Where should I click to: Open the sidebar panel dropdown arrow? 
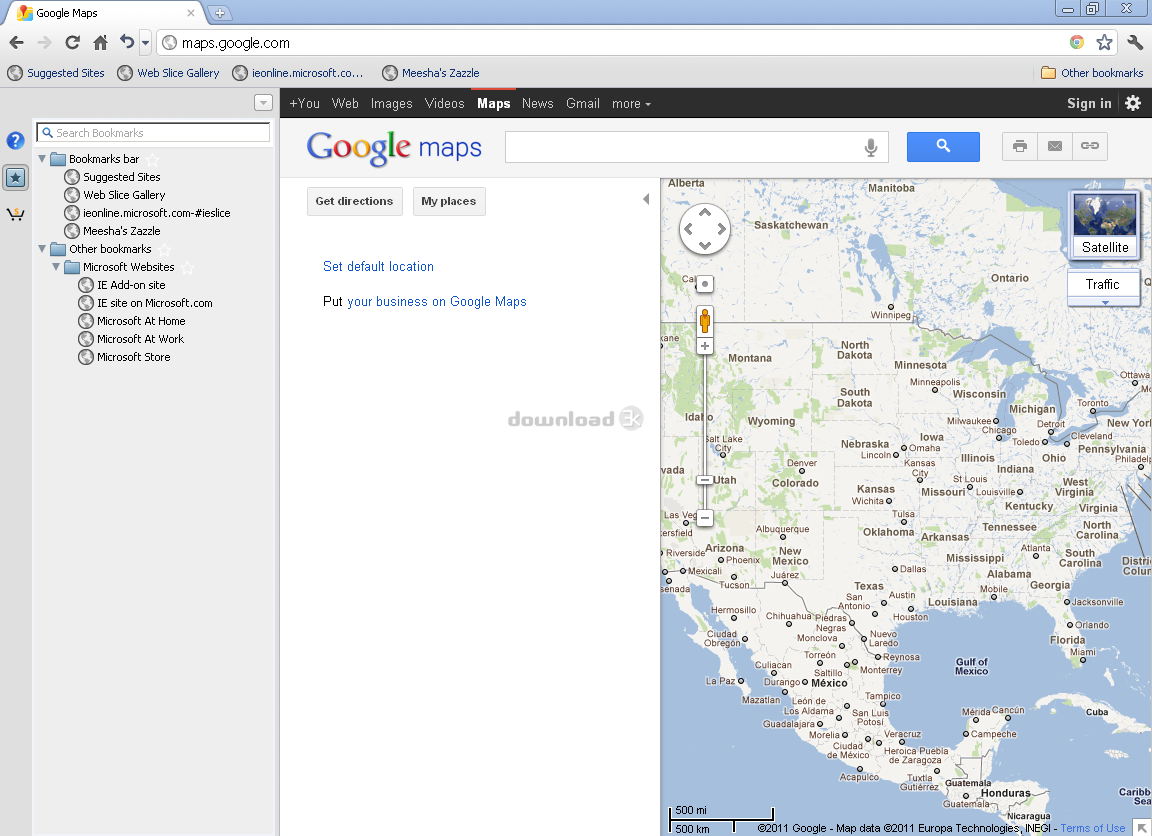pyautogui.click(x=263, y=103)
